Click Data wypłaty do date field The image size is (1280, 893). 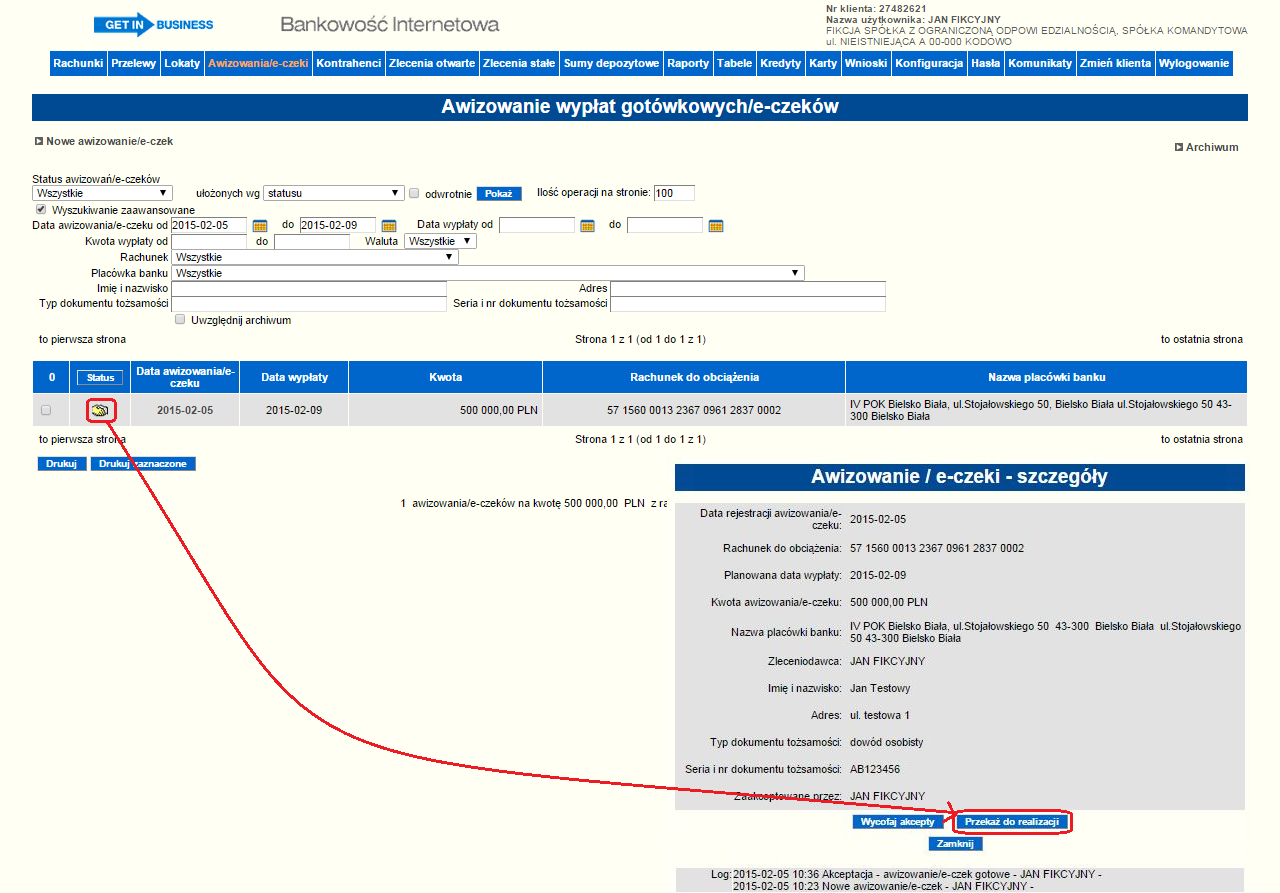pos(665,226)
